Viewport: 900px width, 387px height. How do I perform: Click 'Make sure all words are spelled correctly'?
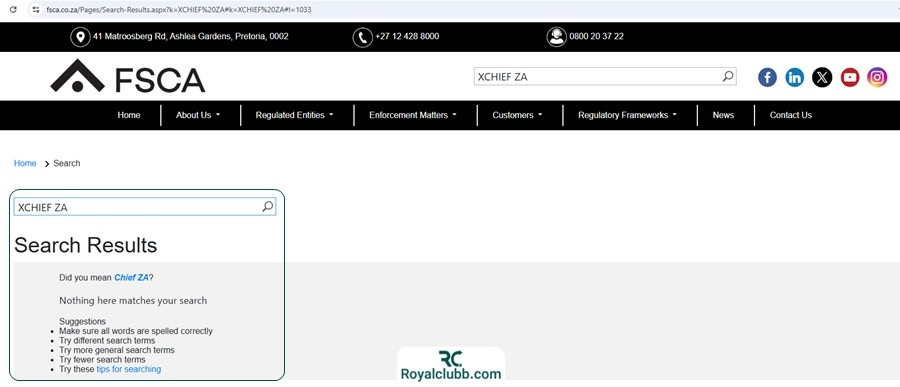coord(135,331)
